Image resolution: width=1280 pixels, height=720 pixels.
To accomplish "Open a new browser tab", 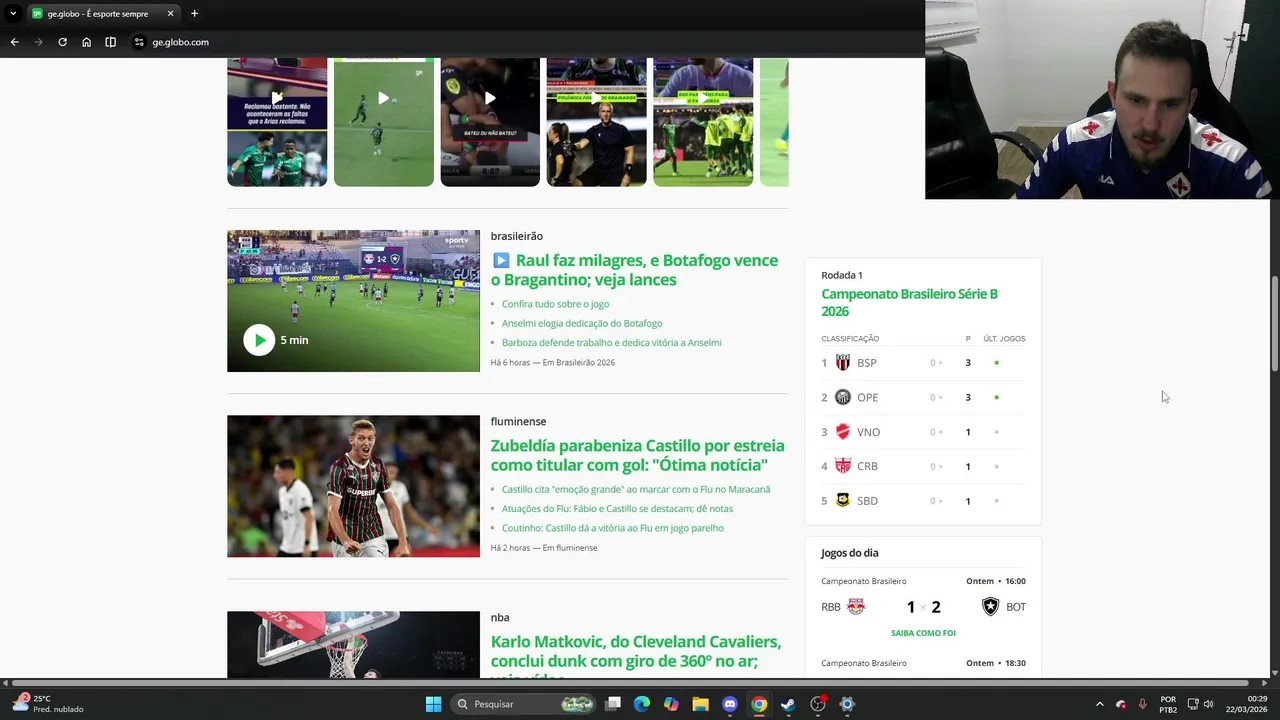I will click(194, 13).
